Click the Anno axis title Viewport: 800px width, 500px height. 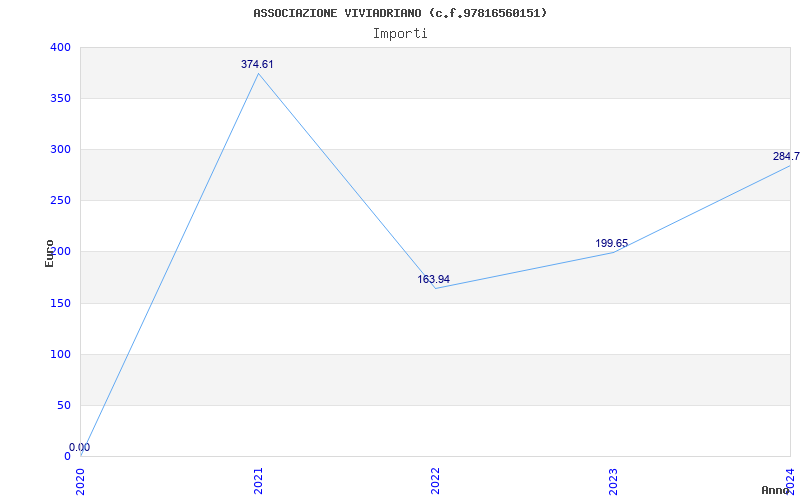[x=774, y=490]
